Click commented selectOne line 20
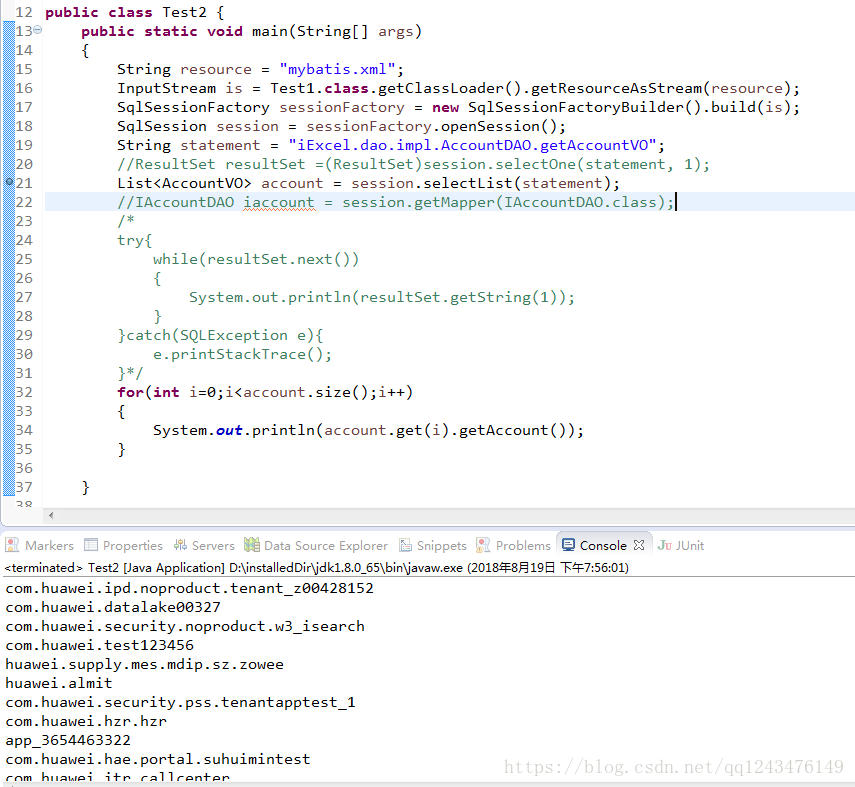 (413, 164)
